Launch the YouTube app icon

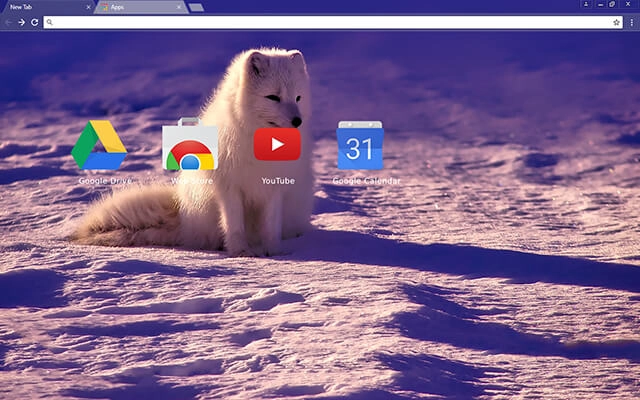click(278, 144)
